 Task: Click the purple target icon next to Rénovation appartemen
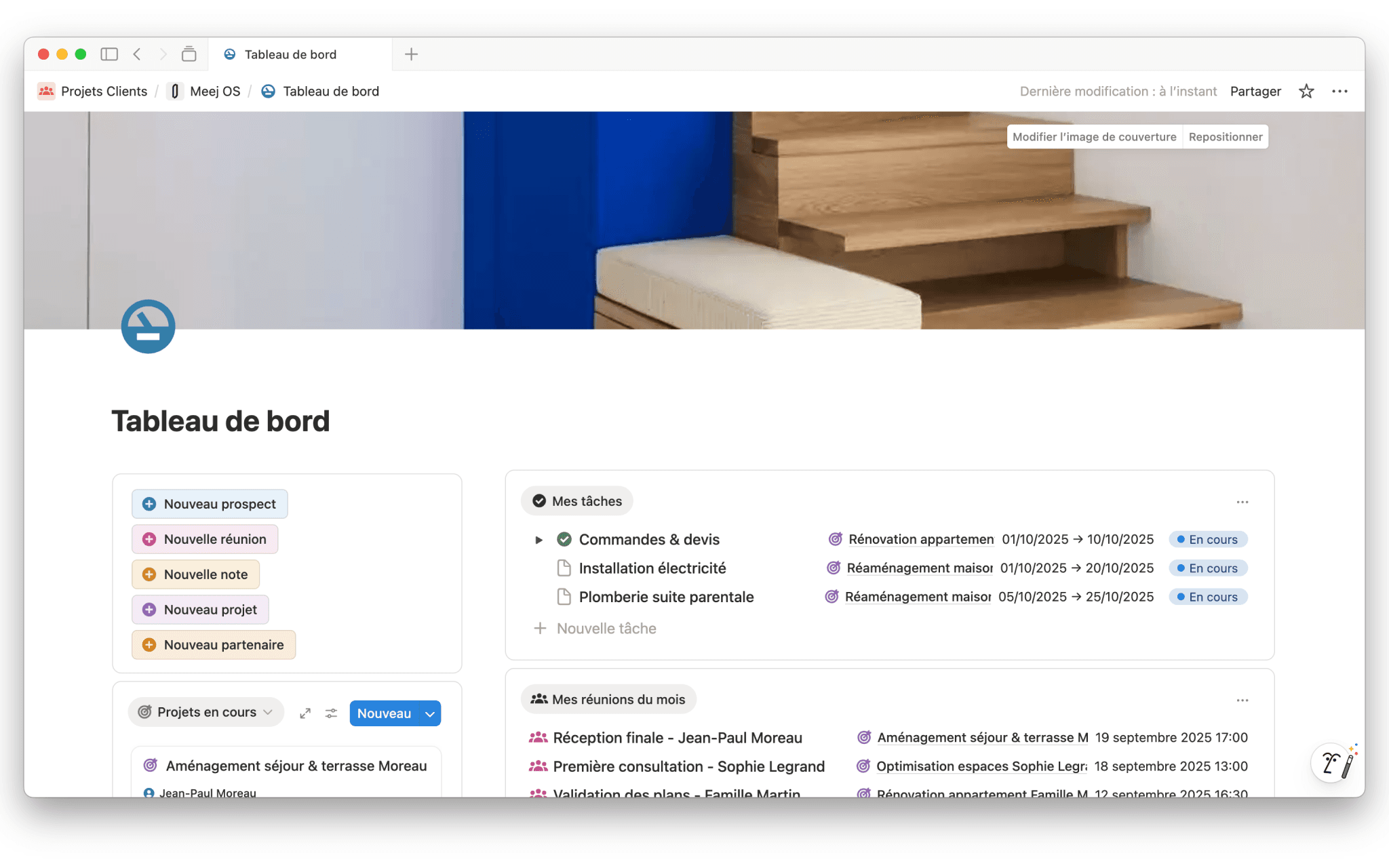(x=834, y=539)
